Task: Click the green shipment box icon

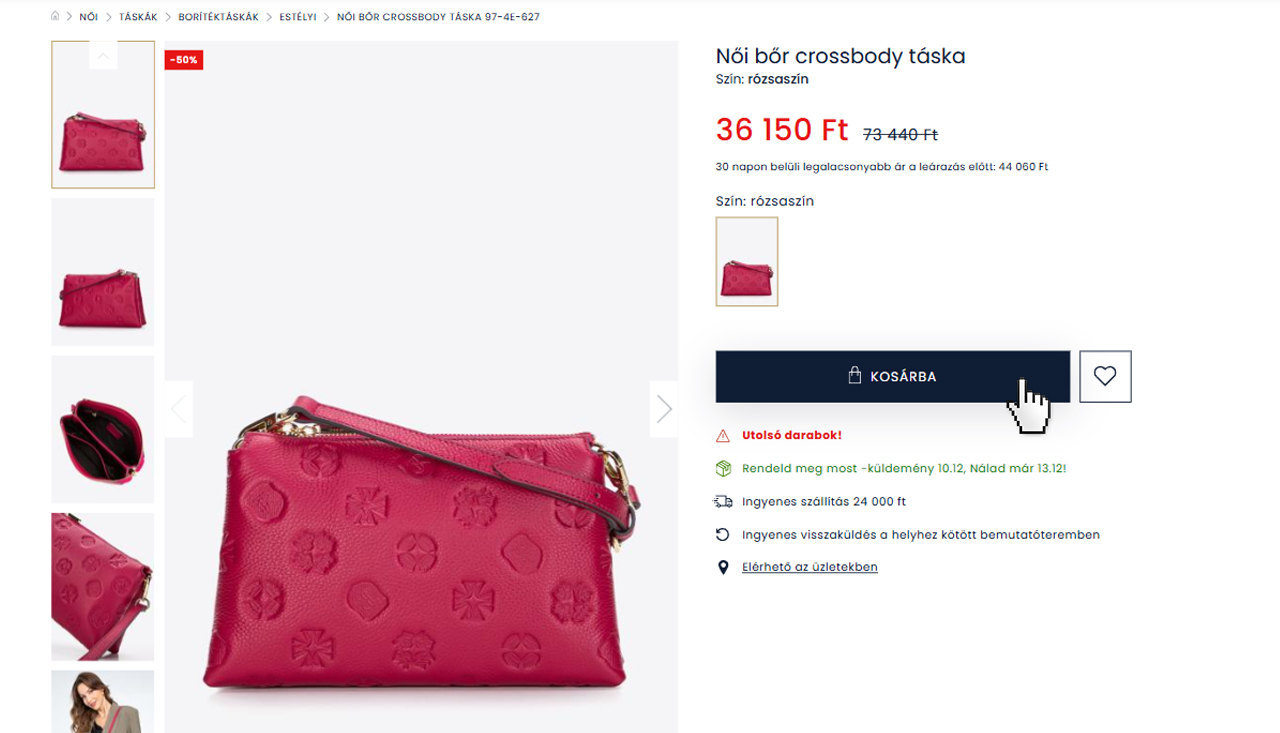Action: [x=723, y=468]
